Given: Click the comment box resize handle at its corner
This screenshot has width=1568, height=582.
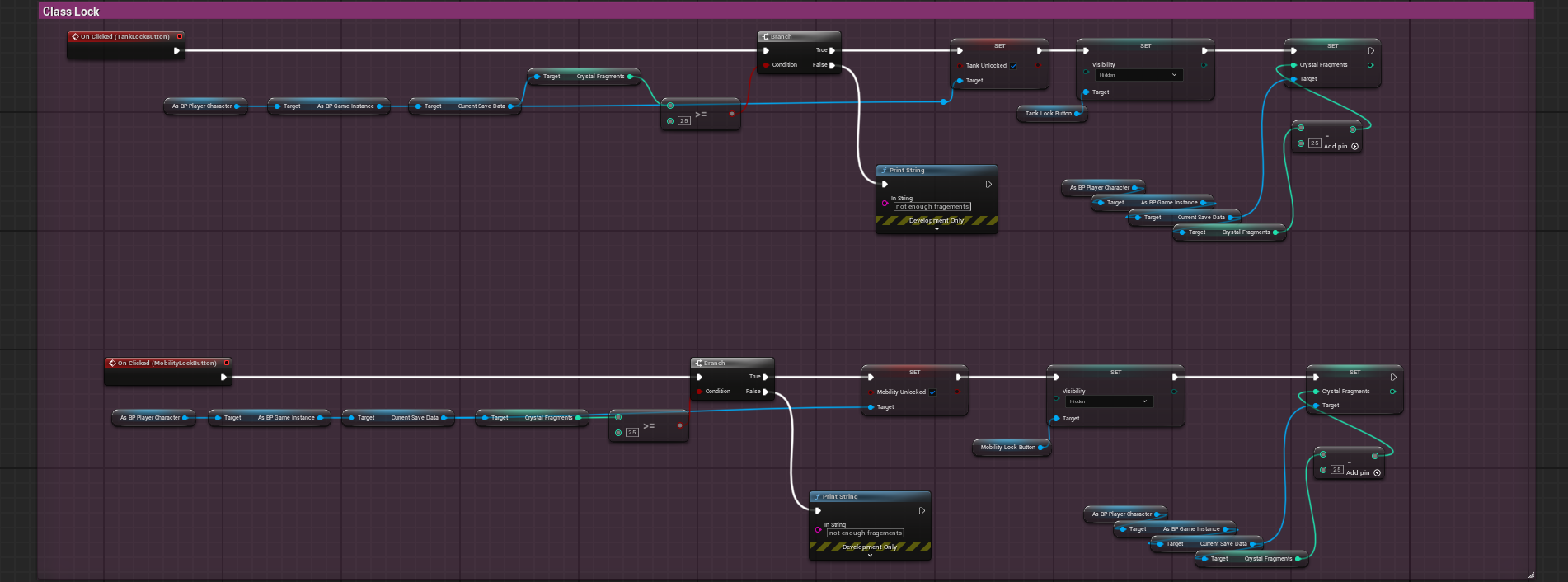Looking at the screenshot, I should click(x=1531, y=575).
